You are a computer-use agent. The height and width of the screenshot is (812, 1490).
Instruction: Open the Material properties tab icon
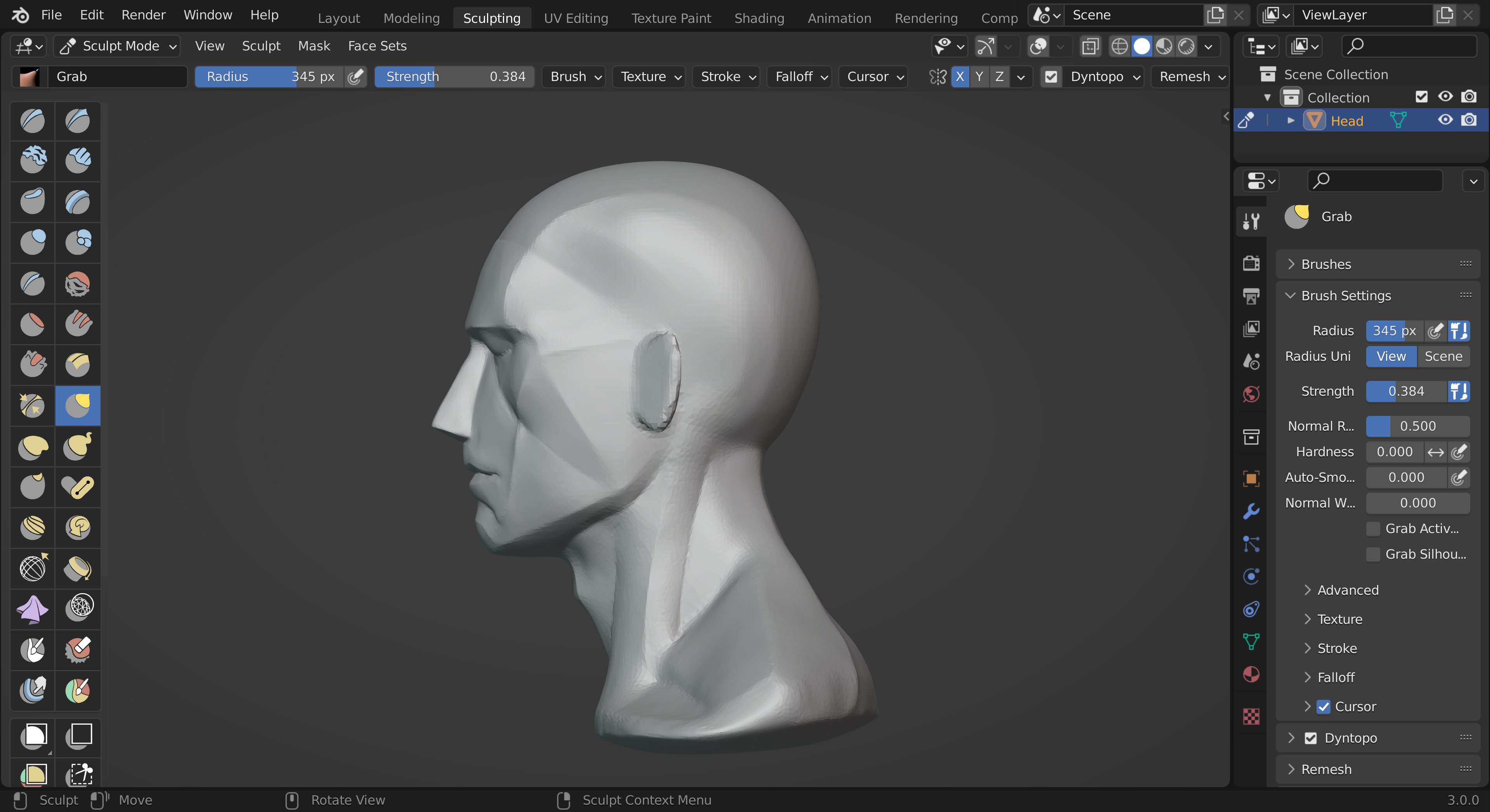pyautogui.click(x=1251, y=674)
